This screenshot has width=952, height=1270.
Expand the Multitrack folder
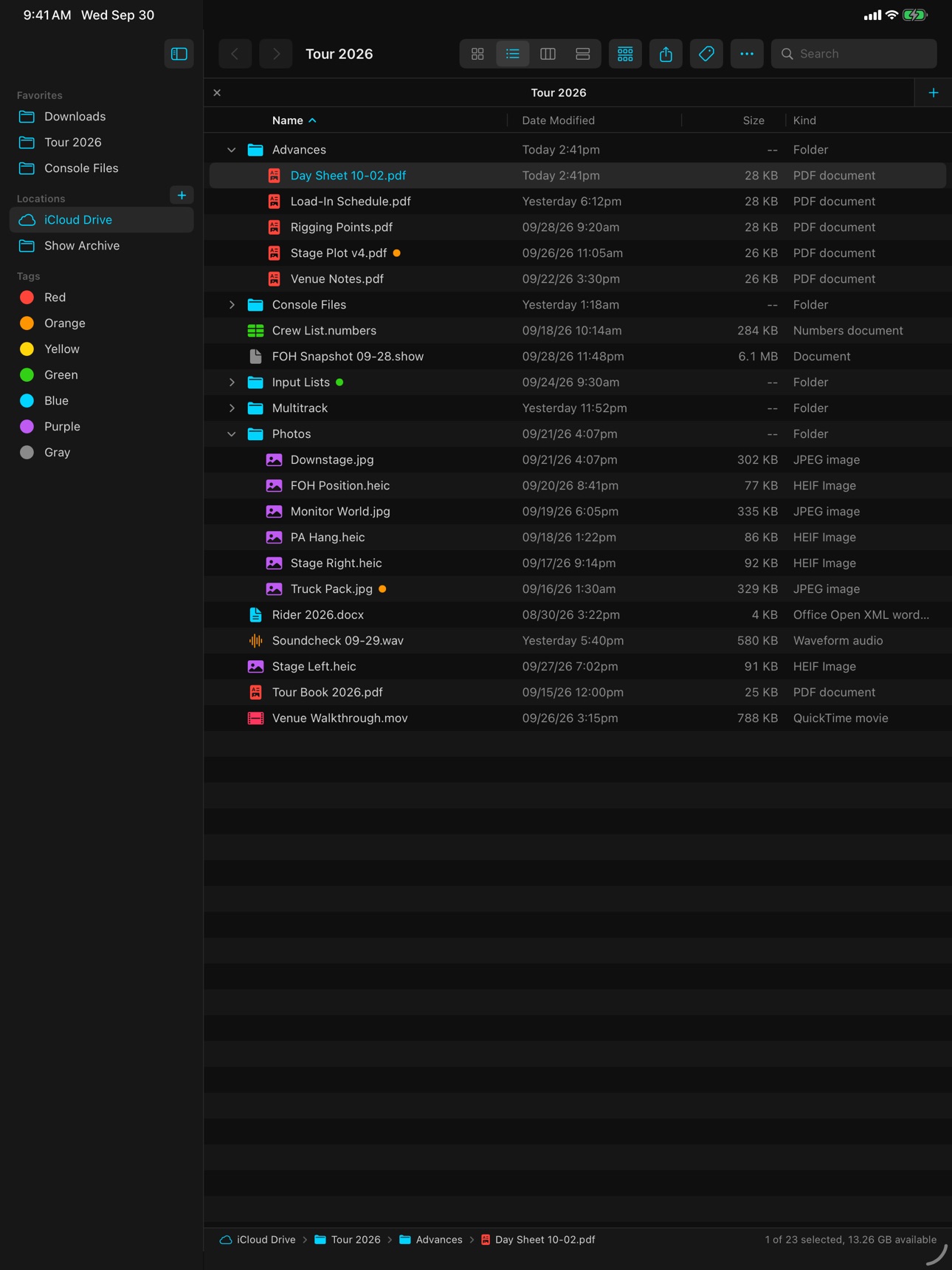pos(232,408)
